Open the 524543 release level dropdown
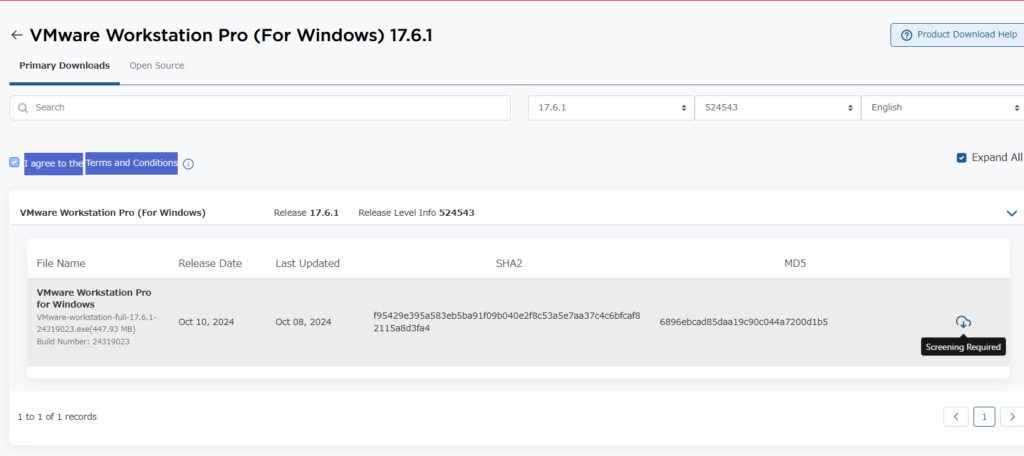Screen dimensions: 1024x456 777,107
